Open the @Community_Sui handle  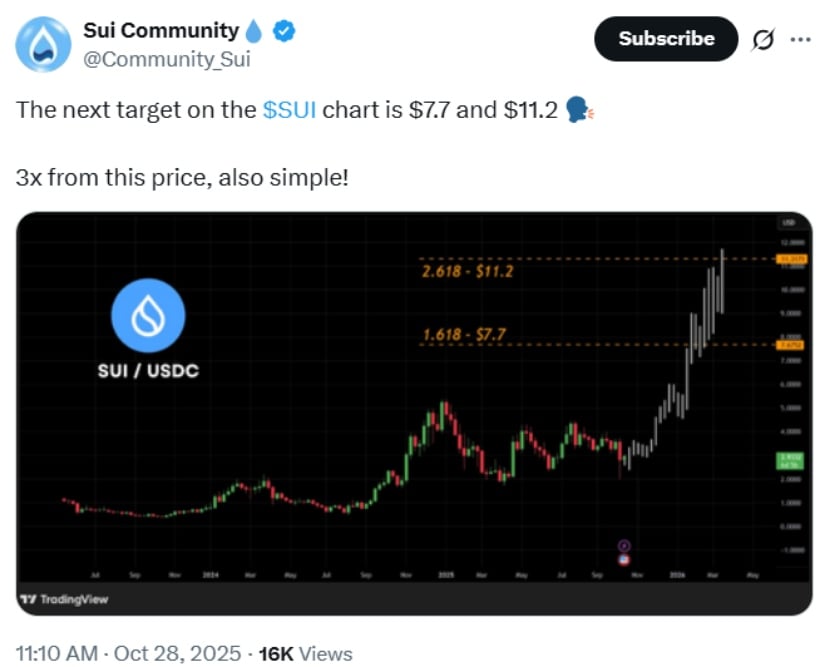166,59
